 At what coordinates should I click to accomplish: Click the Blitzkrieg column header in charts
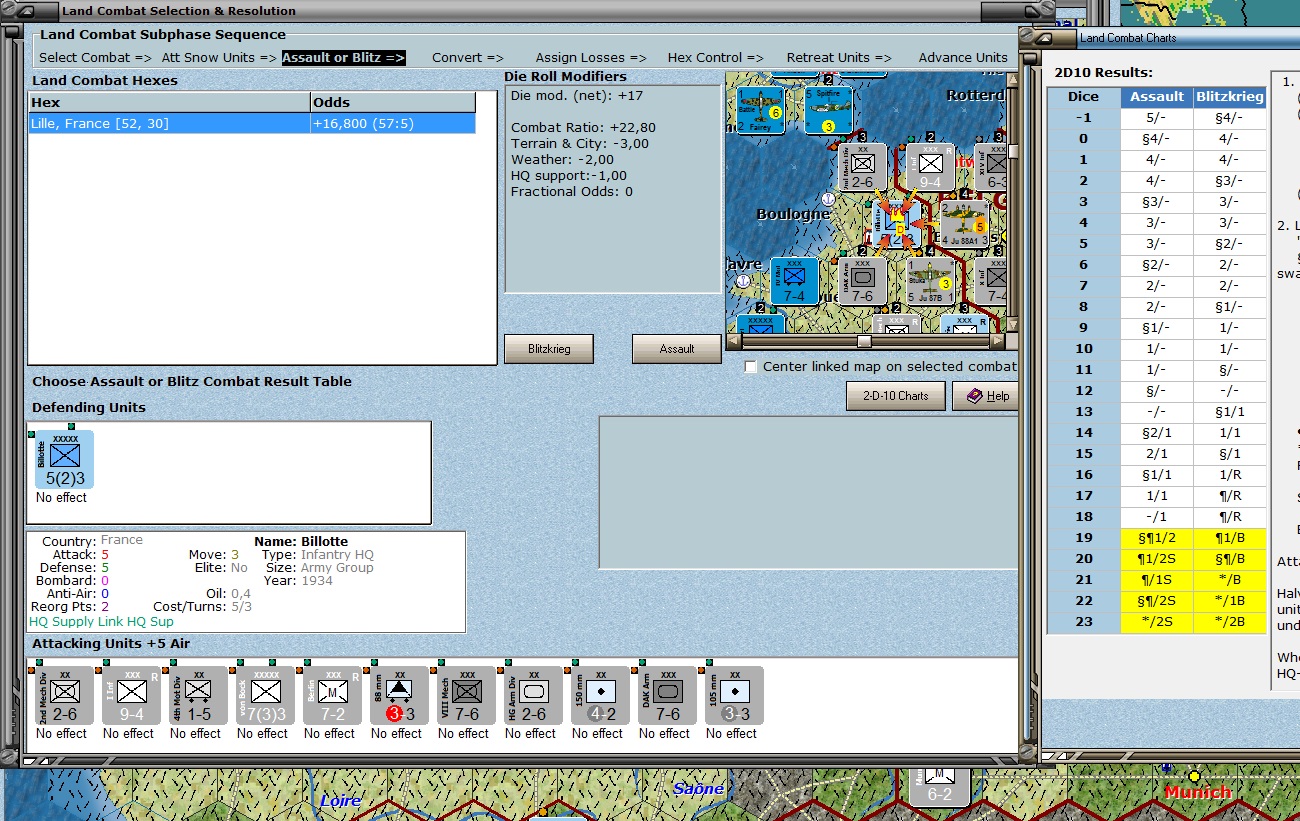pyautogui.click(x=1230, y=97)
